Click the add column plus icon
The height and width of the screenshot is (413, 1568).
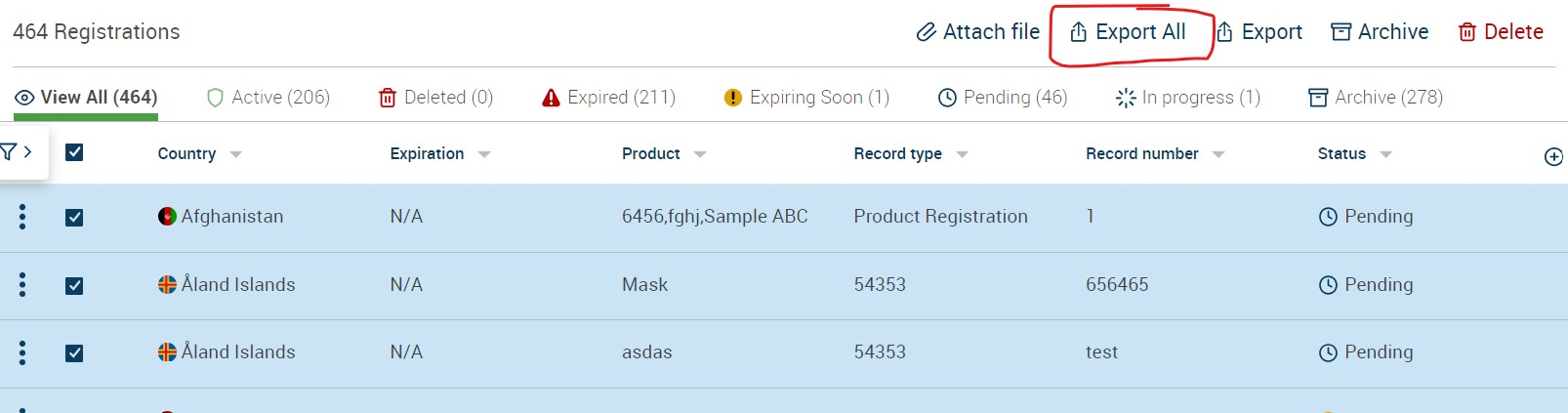[1553, 156]
